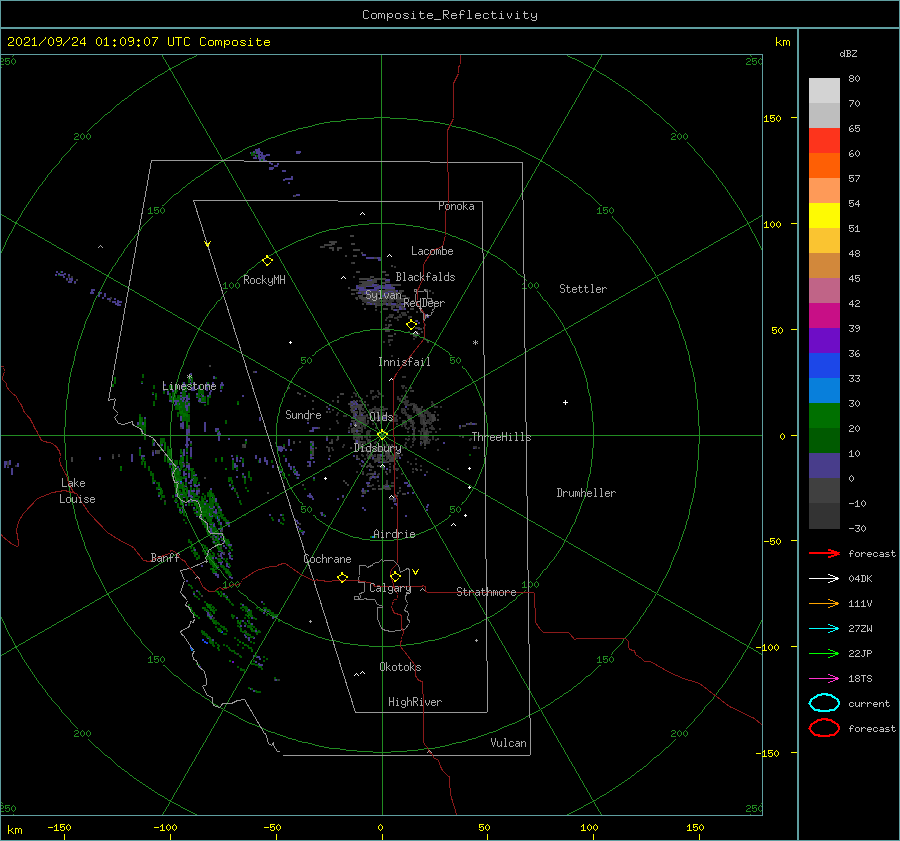The width and height of the screenshot is (900, 841).
Task: Click the Okotoks label
Action: (x=400, y=667)
